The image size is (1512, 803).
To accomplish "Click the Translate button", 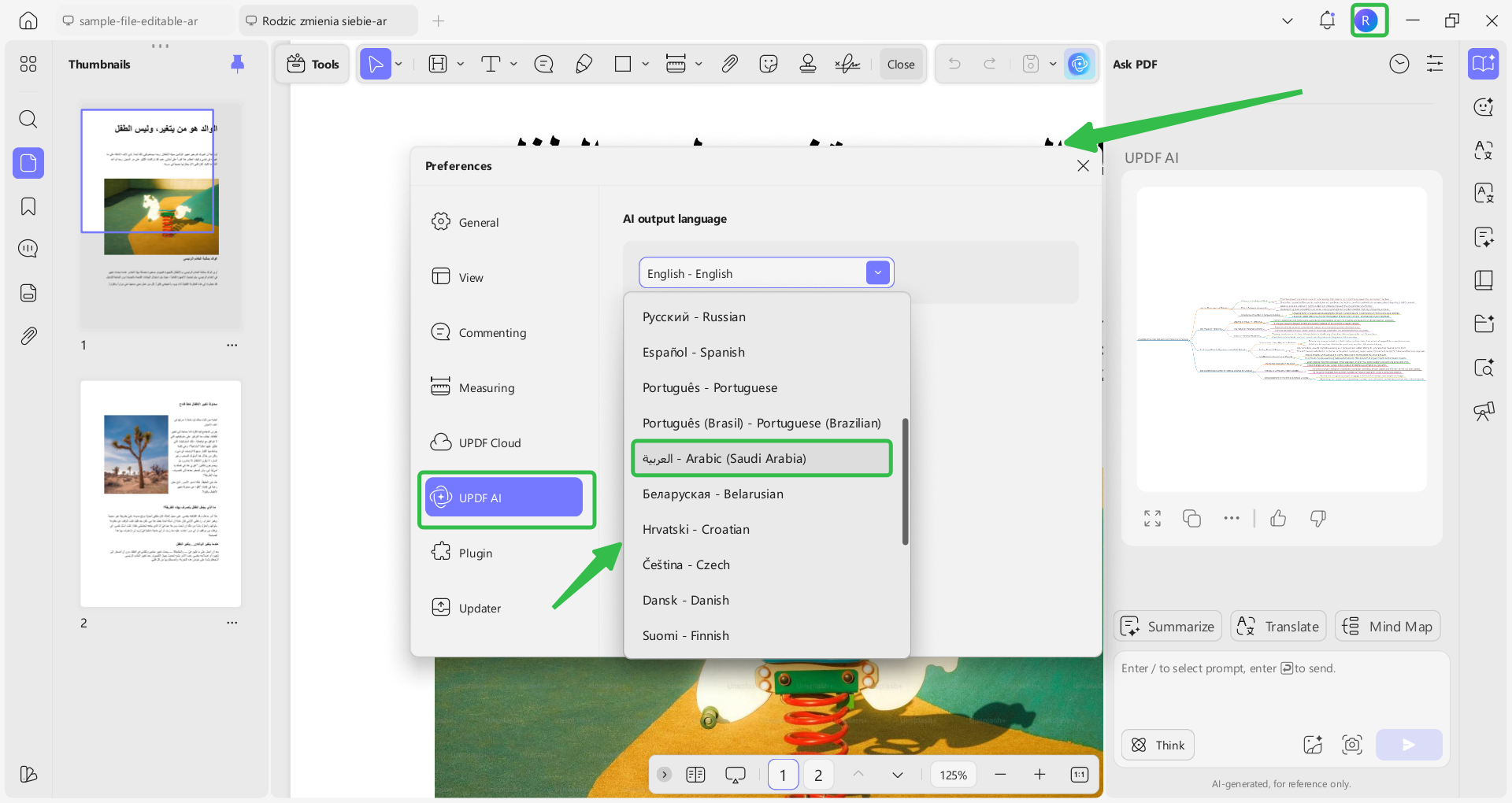I will pyautogui.click(x=1278, y=626).
